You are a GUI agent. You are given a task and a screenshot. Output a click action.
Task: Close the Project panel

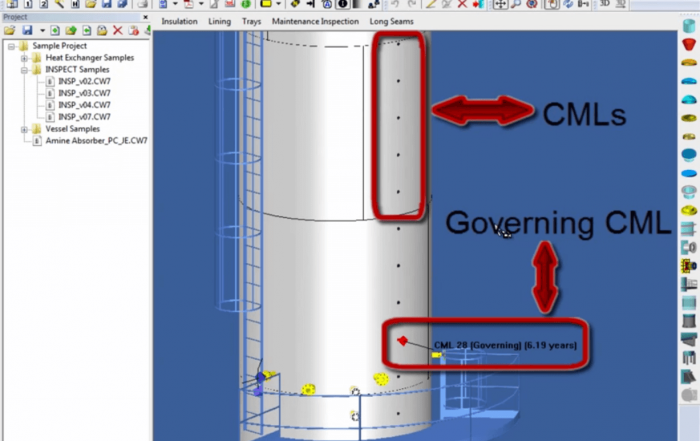145,17
